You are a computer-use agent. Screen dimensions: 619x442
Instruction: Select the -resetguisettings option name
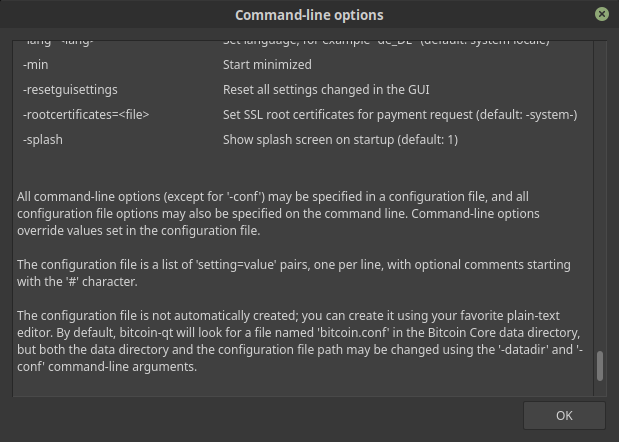click(x=70, y=89)
